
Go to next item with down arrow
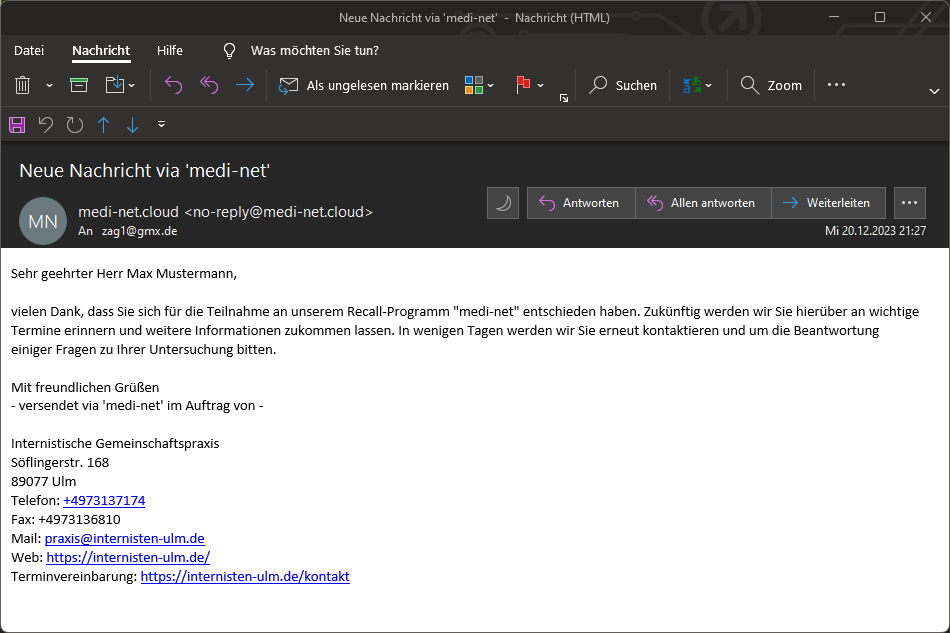(132, 125)
